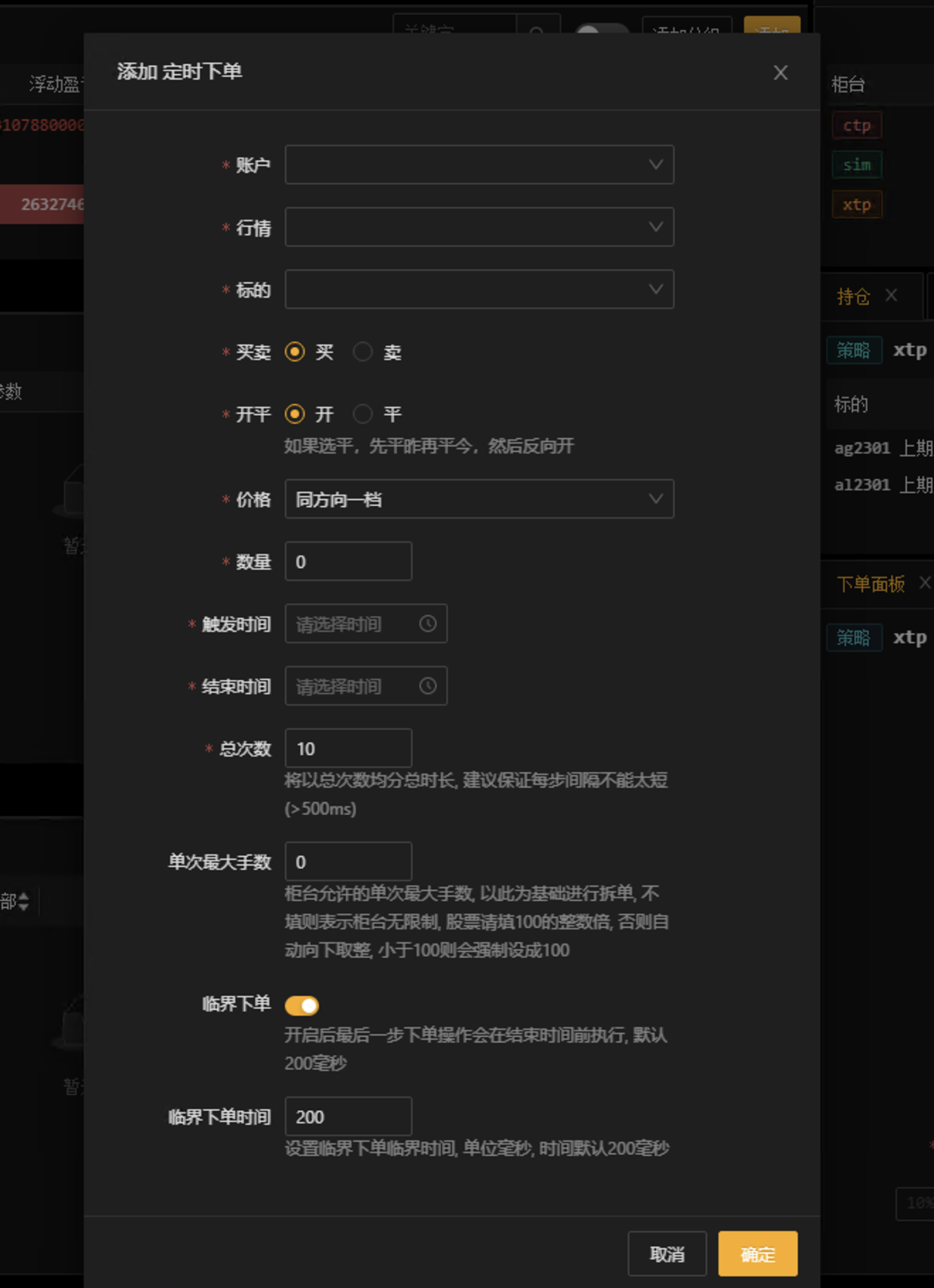Open the 行情 dropdown

(479, 227)
